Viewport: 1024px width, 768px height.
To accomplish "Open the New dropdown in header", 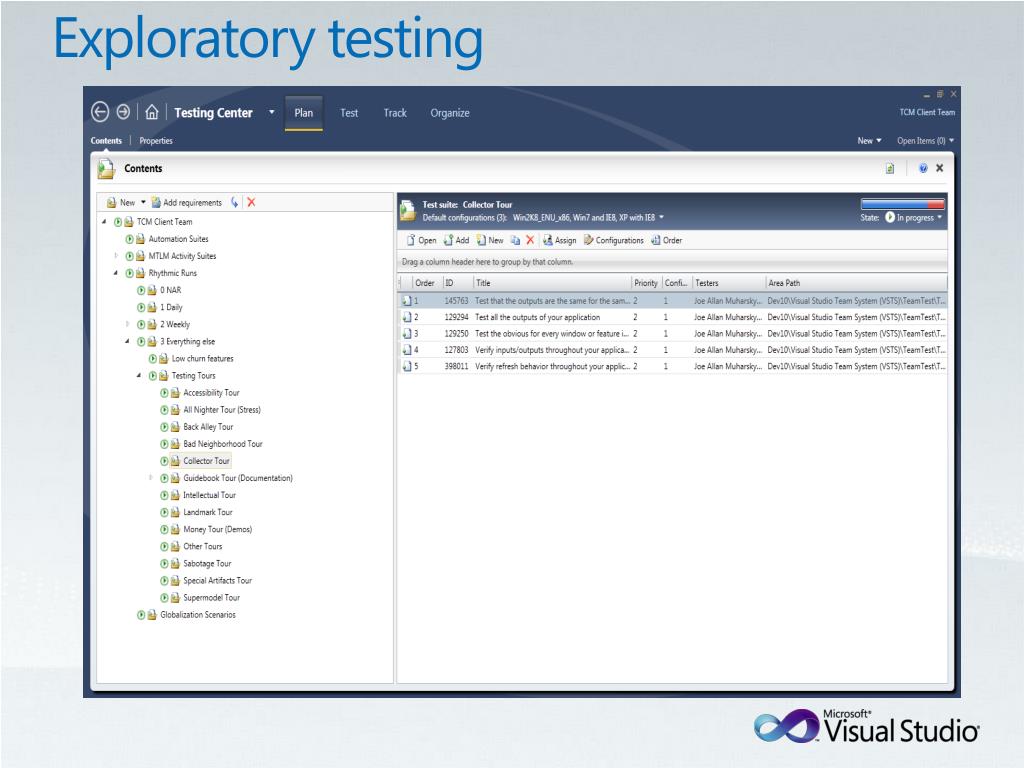I will click(869, 140).
